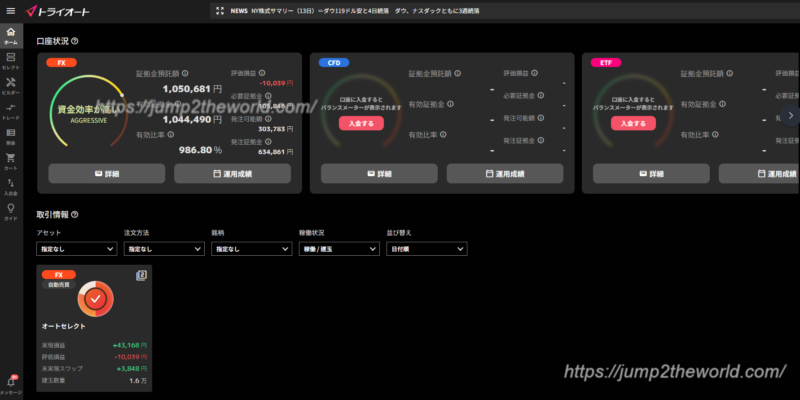Open the Cart (カート) sidebar icon
The image size is (800, 400).
tap(10, 159)
